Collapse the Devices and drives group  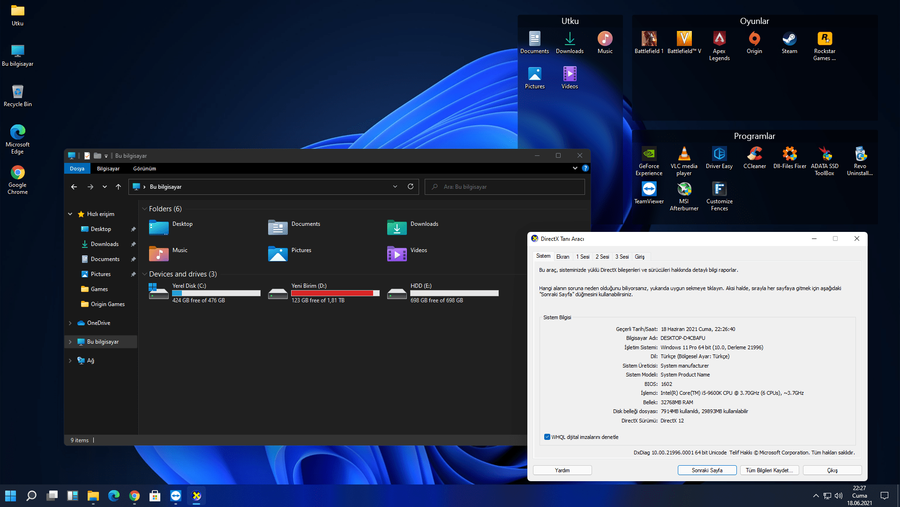pyautogui.click(x=144, y=274)
